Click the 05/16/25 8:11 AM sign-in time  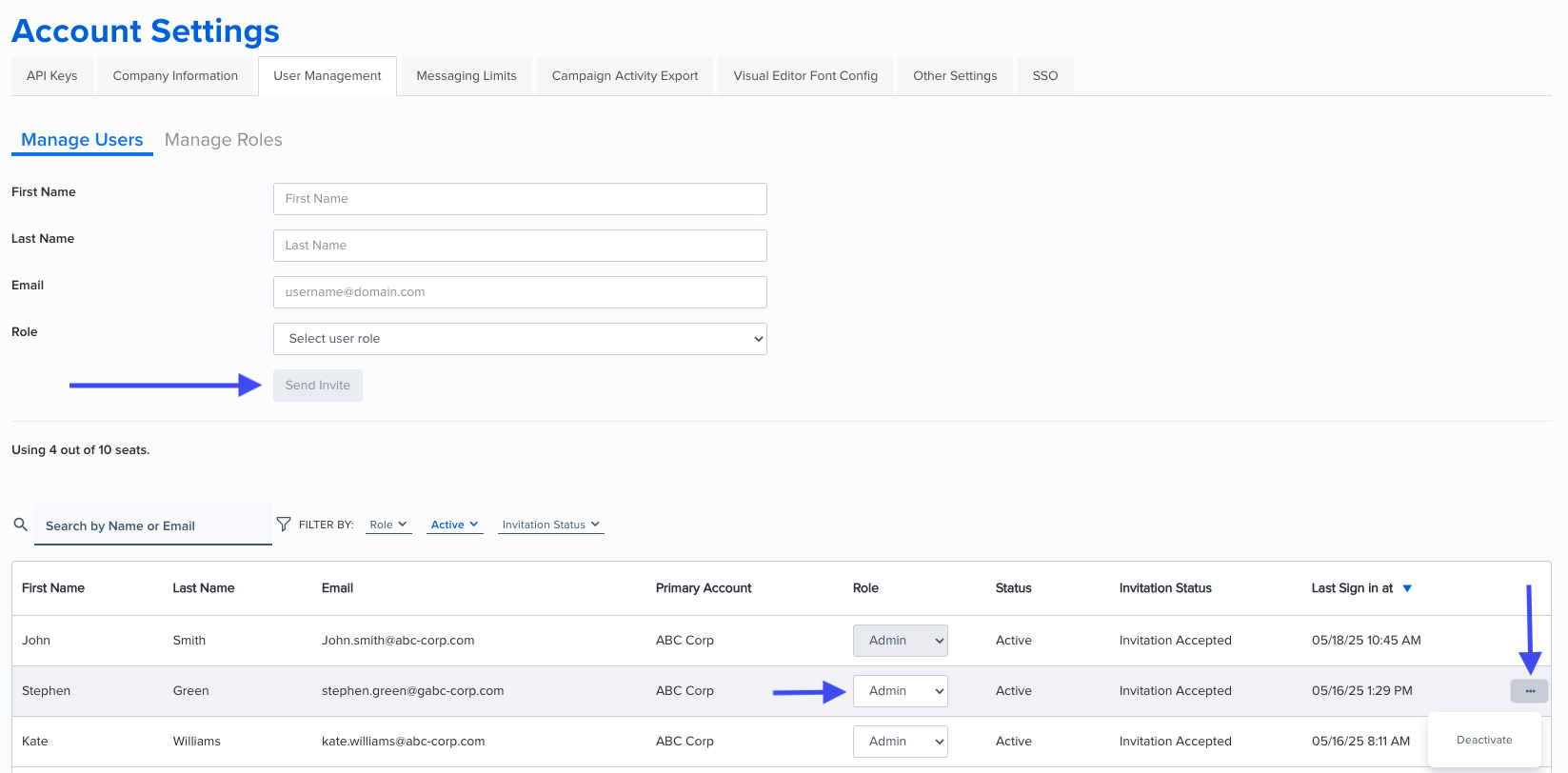[1360, 742]
